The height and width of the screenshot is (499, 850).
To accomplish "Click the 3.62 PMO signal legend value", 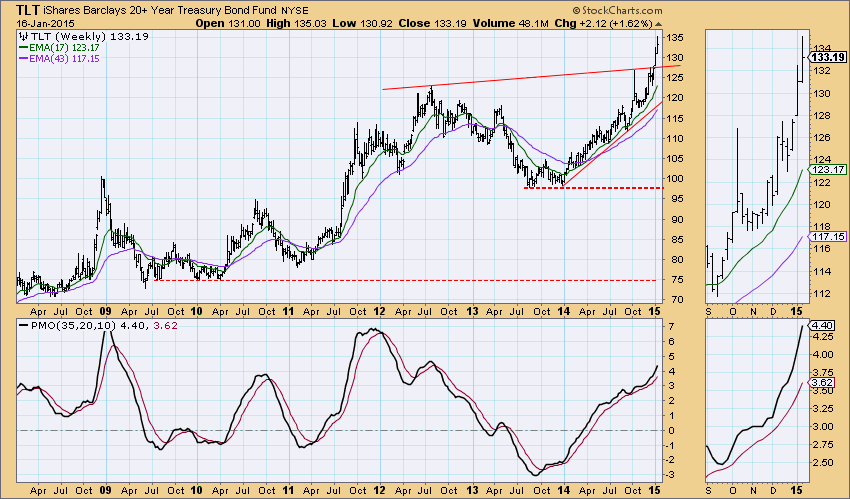I will [166, 326].
